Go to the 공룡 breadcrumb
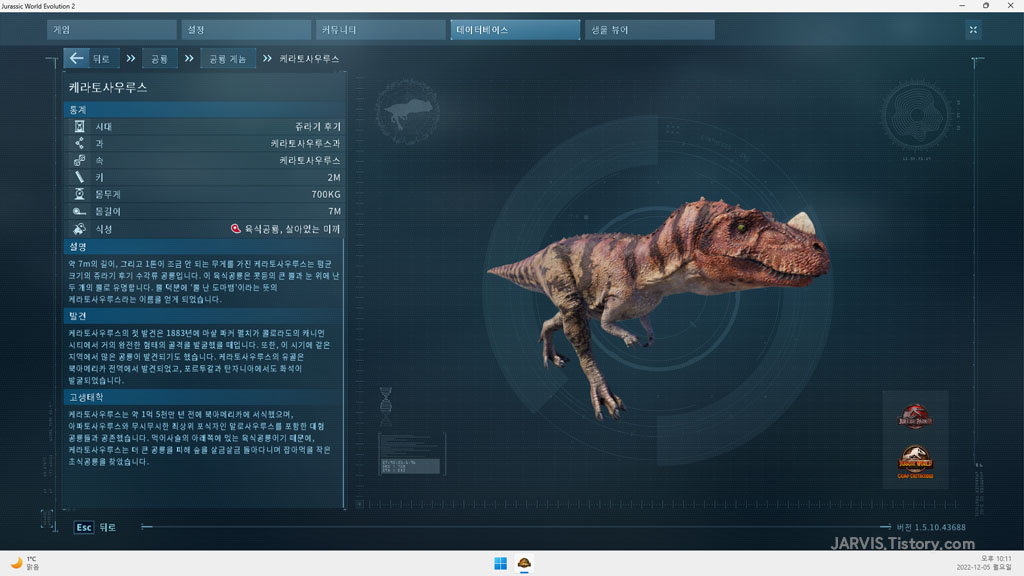Viewport: 1024px width, 576px height. 159,59
